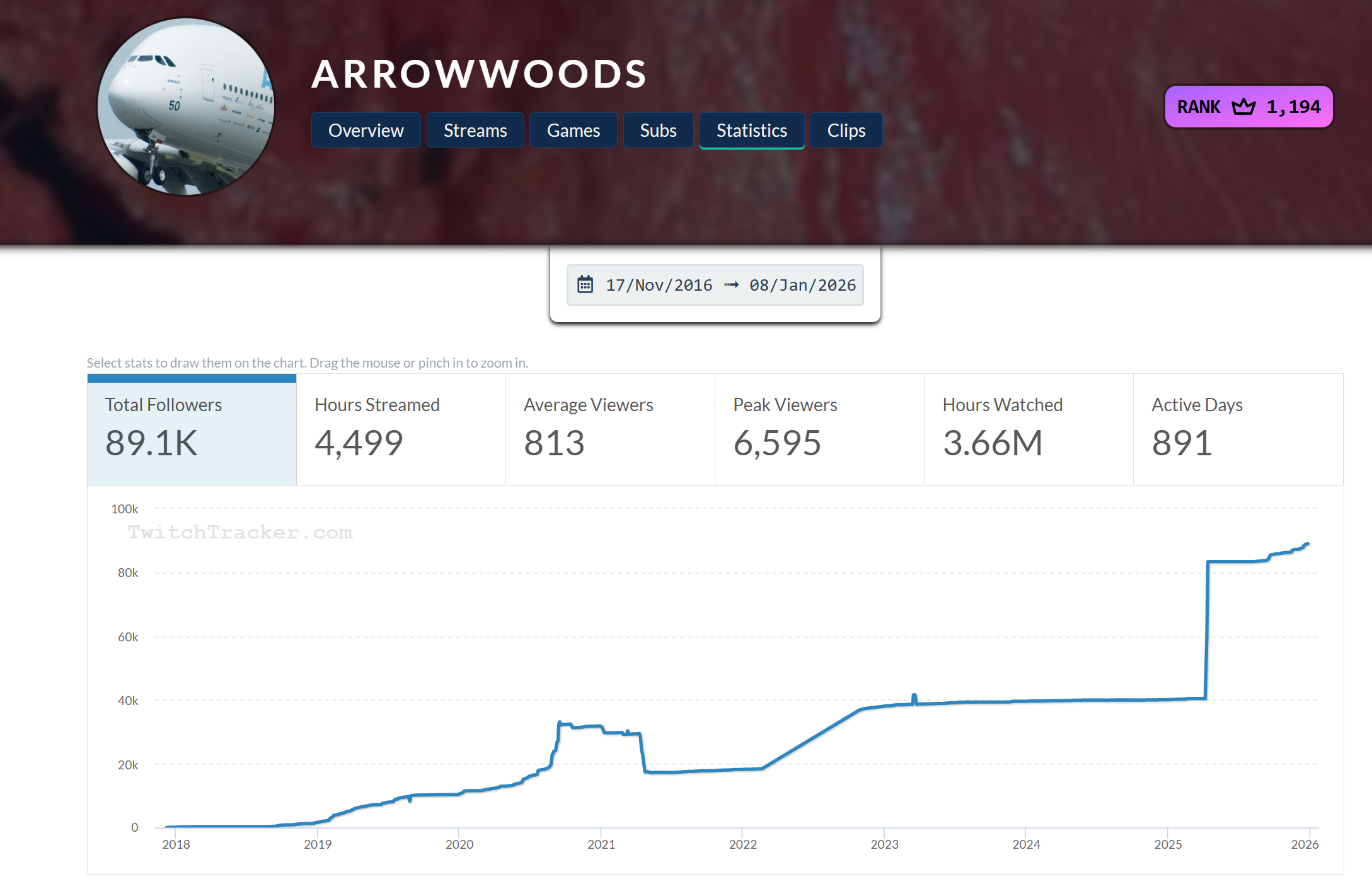Enable Hours Streamed on the chart
The width and height of the screenshot is (1372, 891).
[401, 429]
